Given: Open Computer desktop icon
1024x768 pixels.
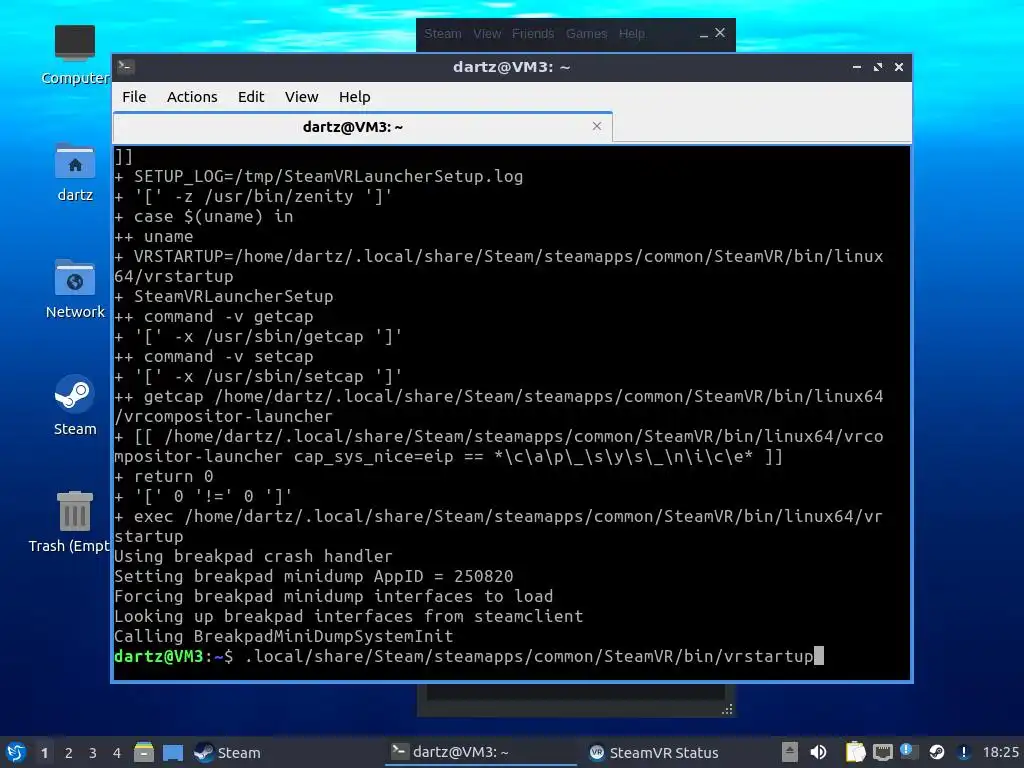Looking at the screenshot, I should [x=74, y=55].
